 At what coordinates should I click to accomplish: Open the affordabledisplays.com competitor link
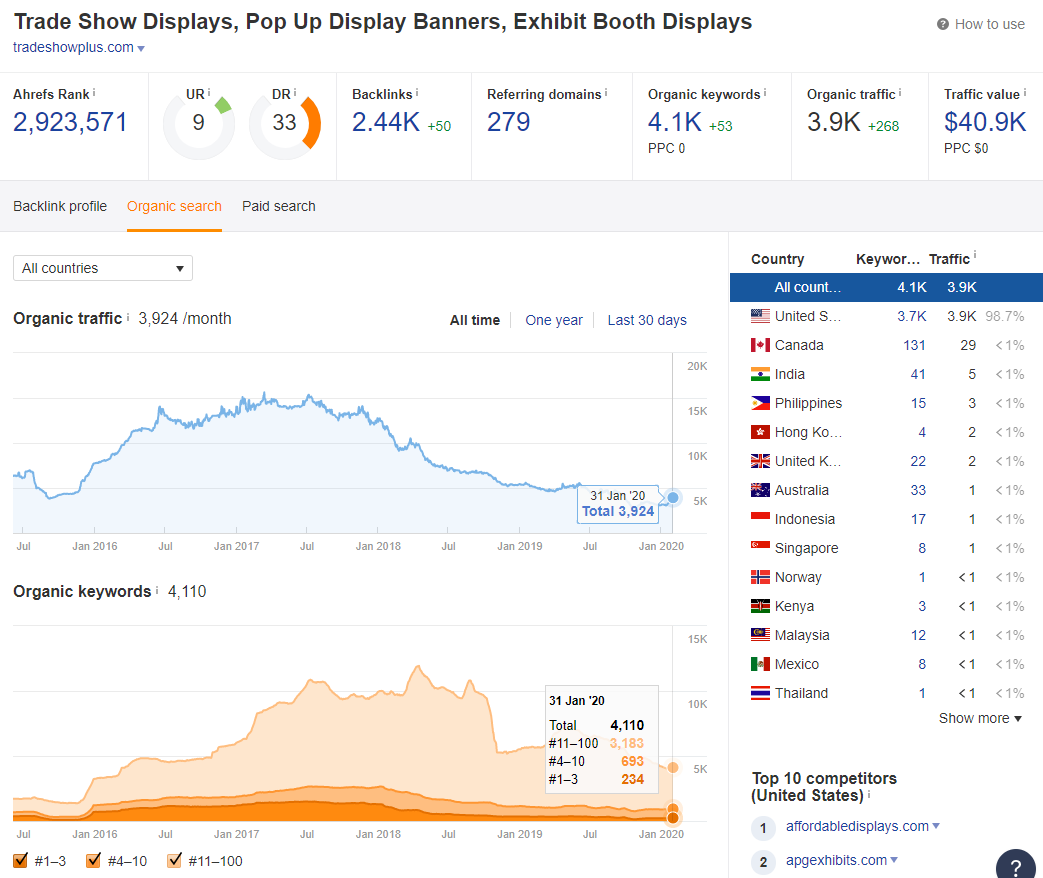[857, 826]
